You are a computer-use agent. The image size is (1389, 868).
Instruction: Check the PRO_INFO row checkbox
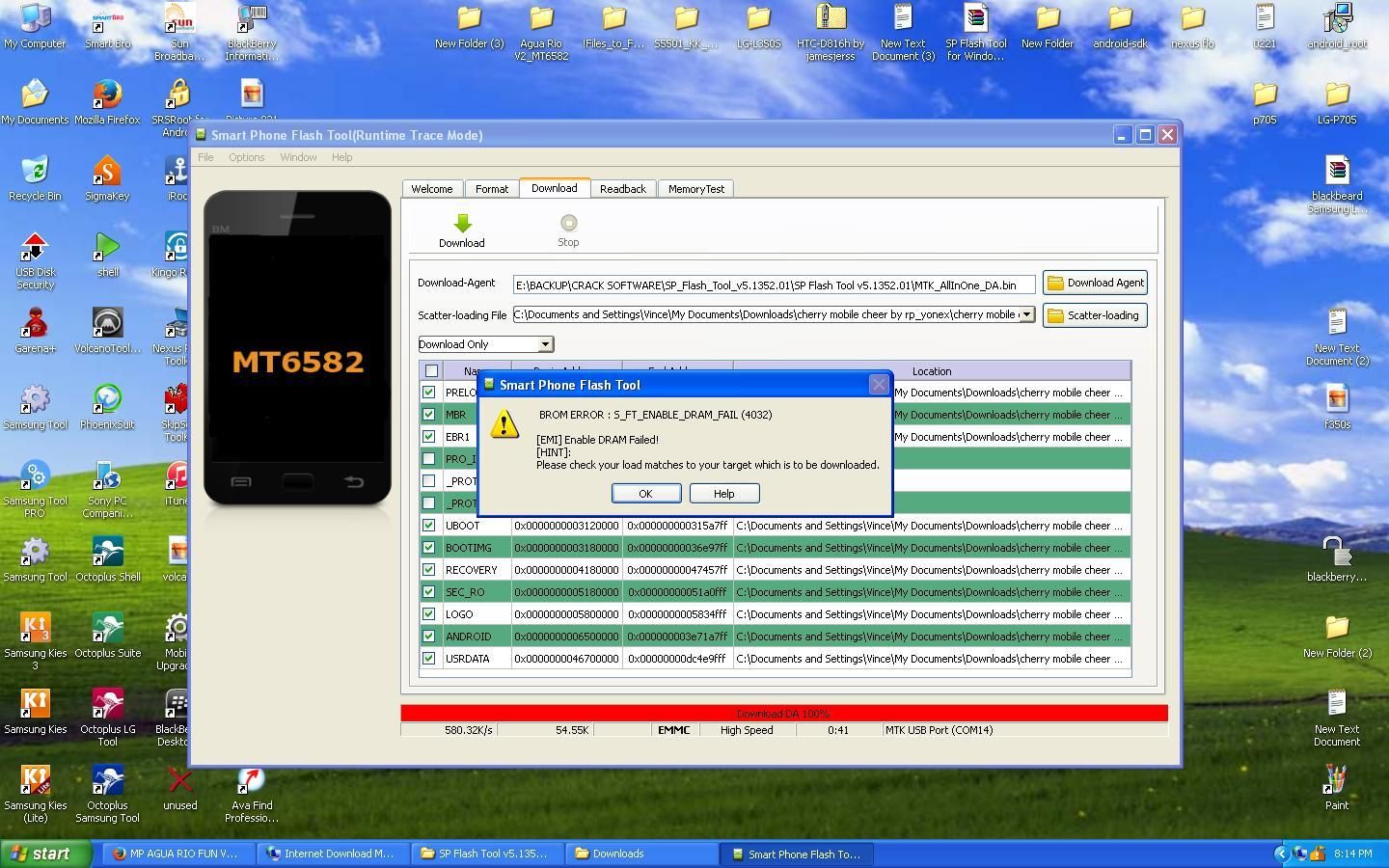coord(429,459)
